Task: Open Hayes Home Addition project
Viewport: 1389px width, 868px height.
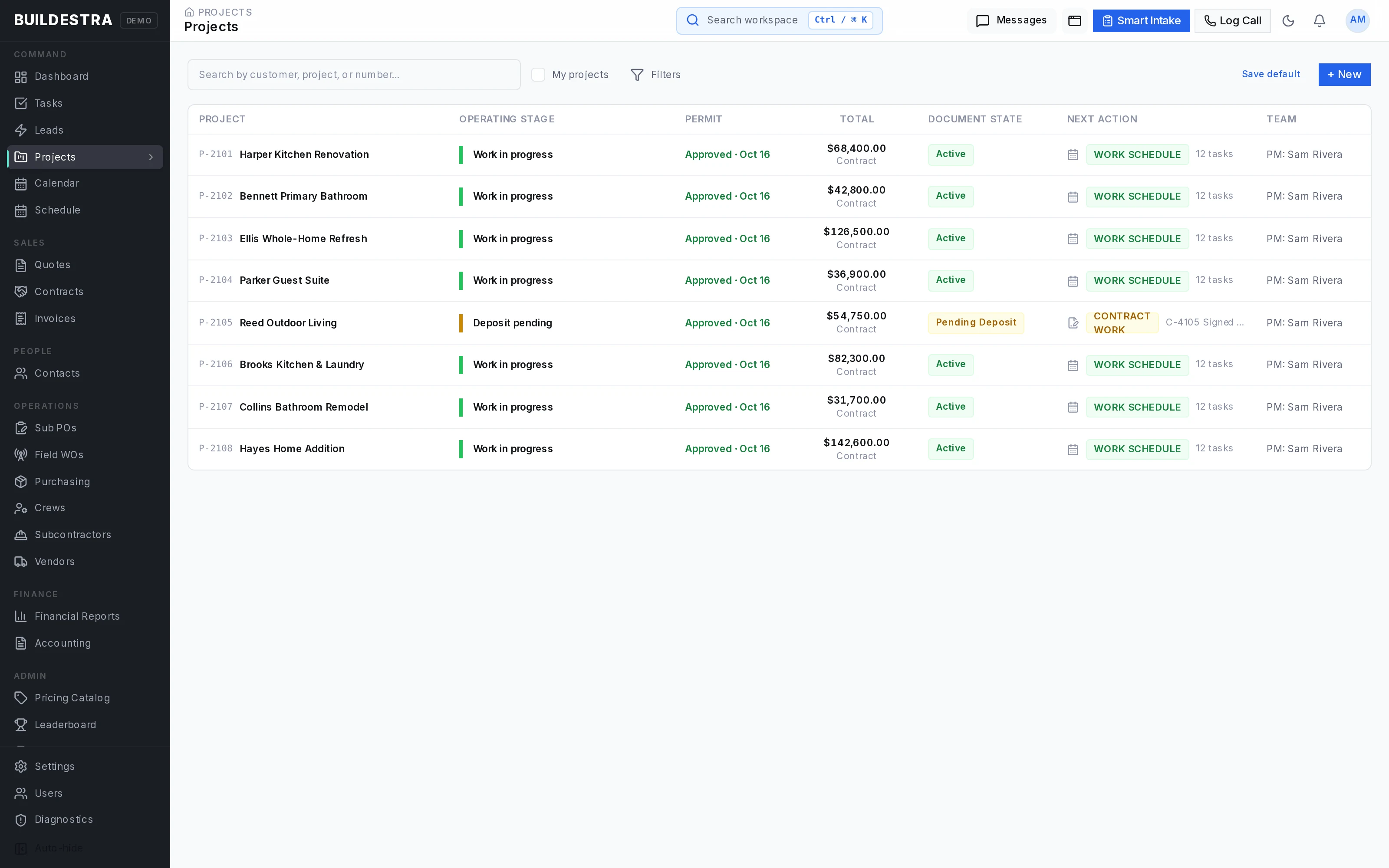Action: [292, 449]
